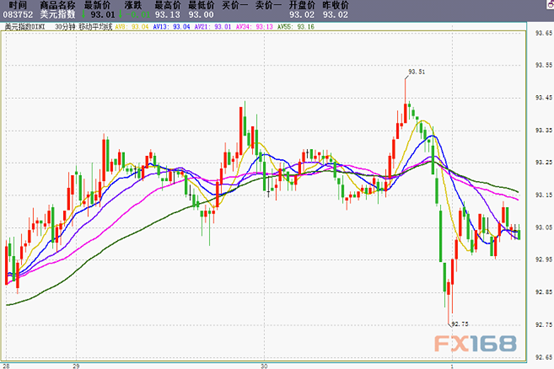Click the green down arrow beside 93.01
554x369 pixels.
tap(84, 14)
